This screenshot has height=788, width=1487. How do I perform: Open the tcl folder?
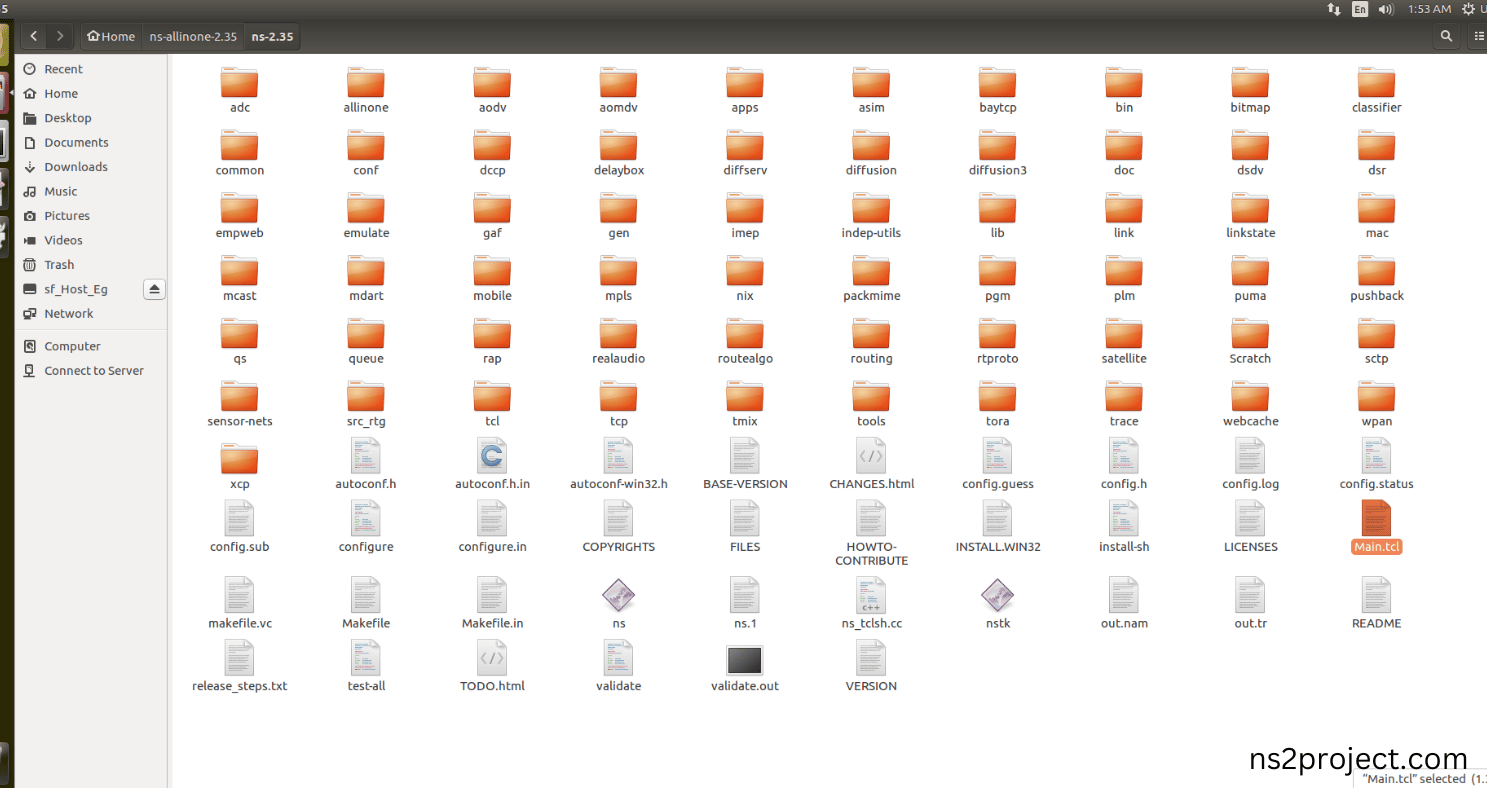(492, 398)
